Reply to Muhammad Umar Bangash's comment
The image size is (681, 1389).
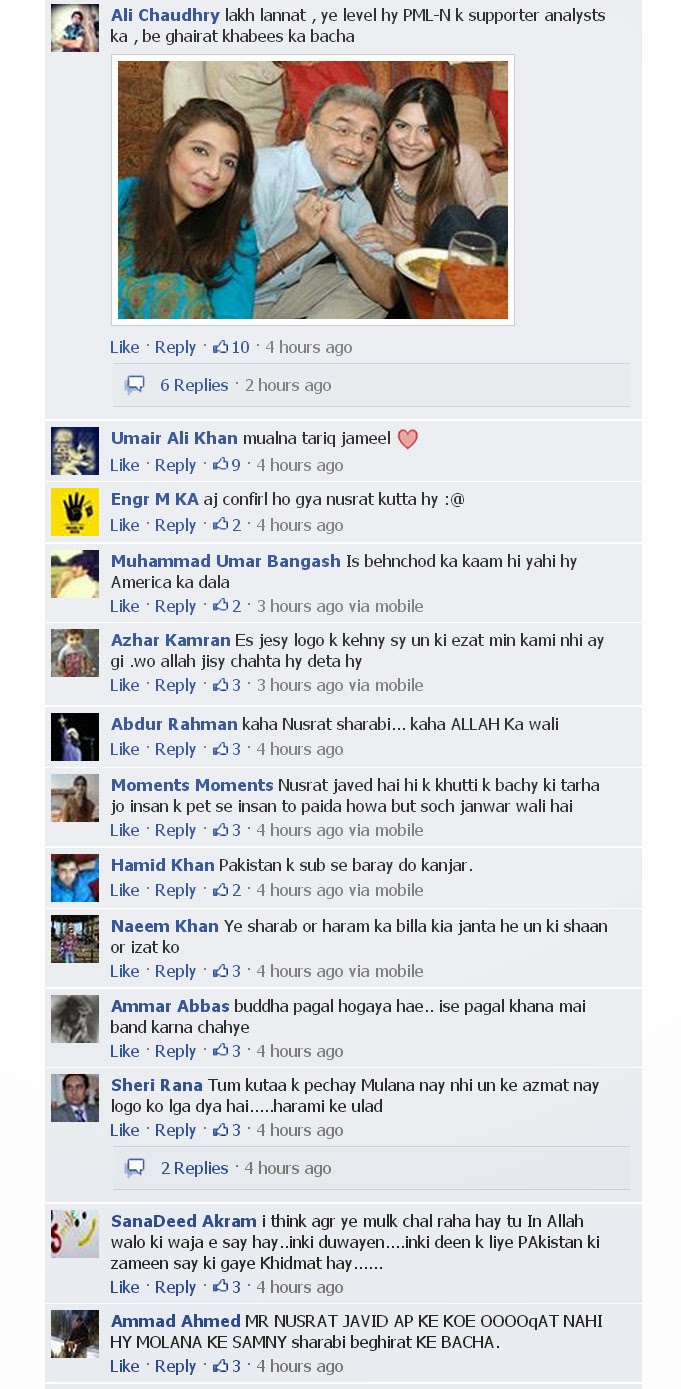(x=175, y=606)
